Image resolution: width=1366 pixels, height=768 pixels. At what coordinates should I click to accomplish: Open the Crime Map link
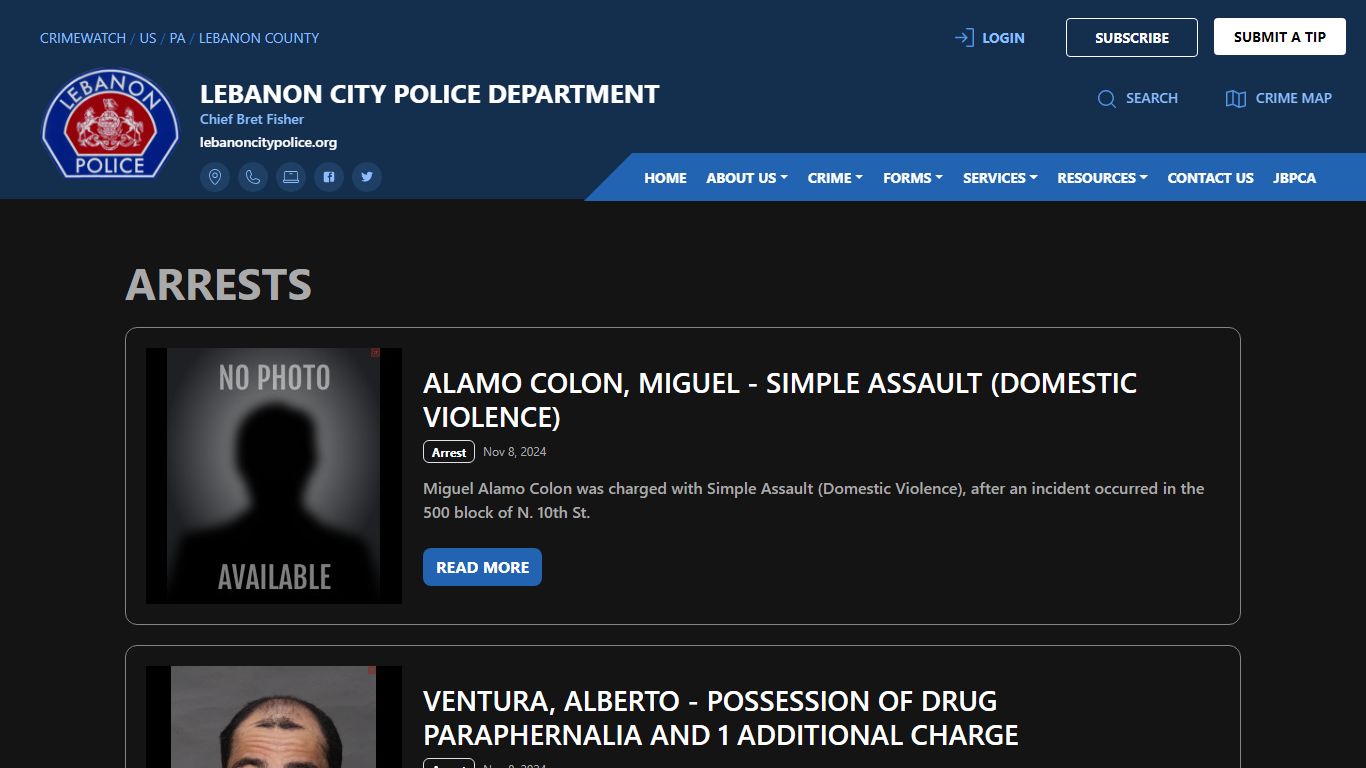pos(1294,98)
